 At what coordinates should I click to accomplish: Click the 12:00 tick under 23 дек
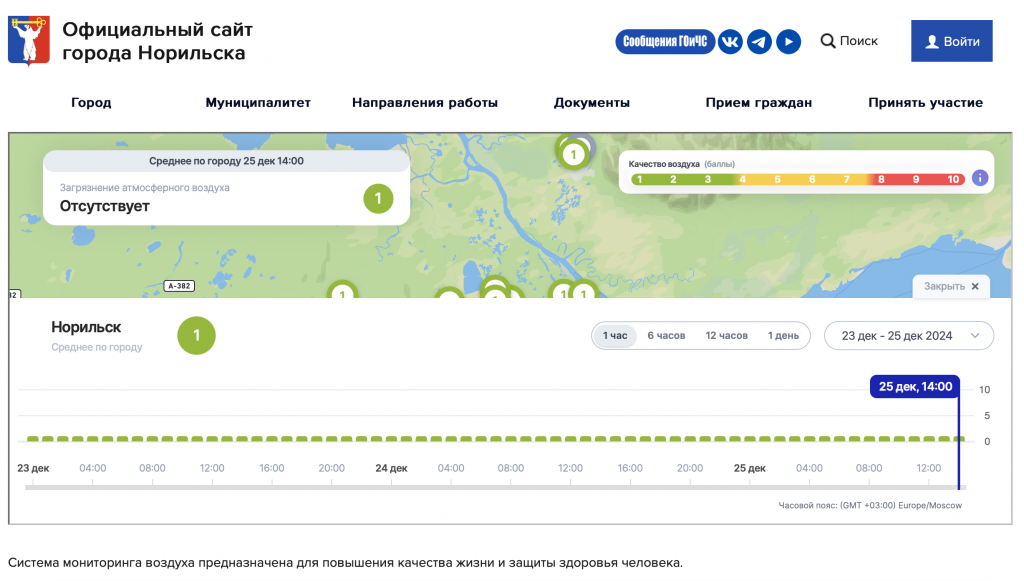point(212,468)
